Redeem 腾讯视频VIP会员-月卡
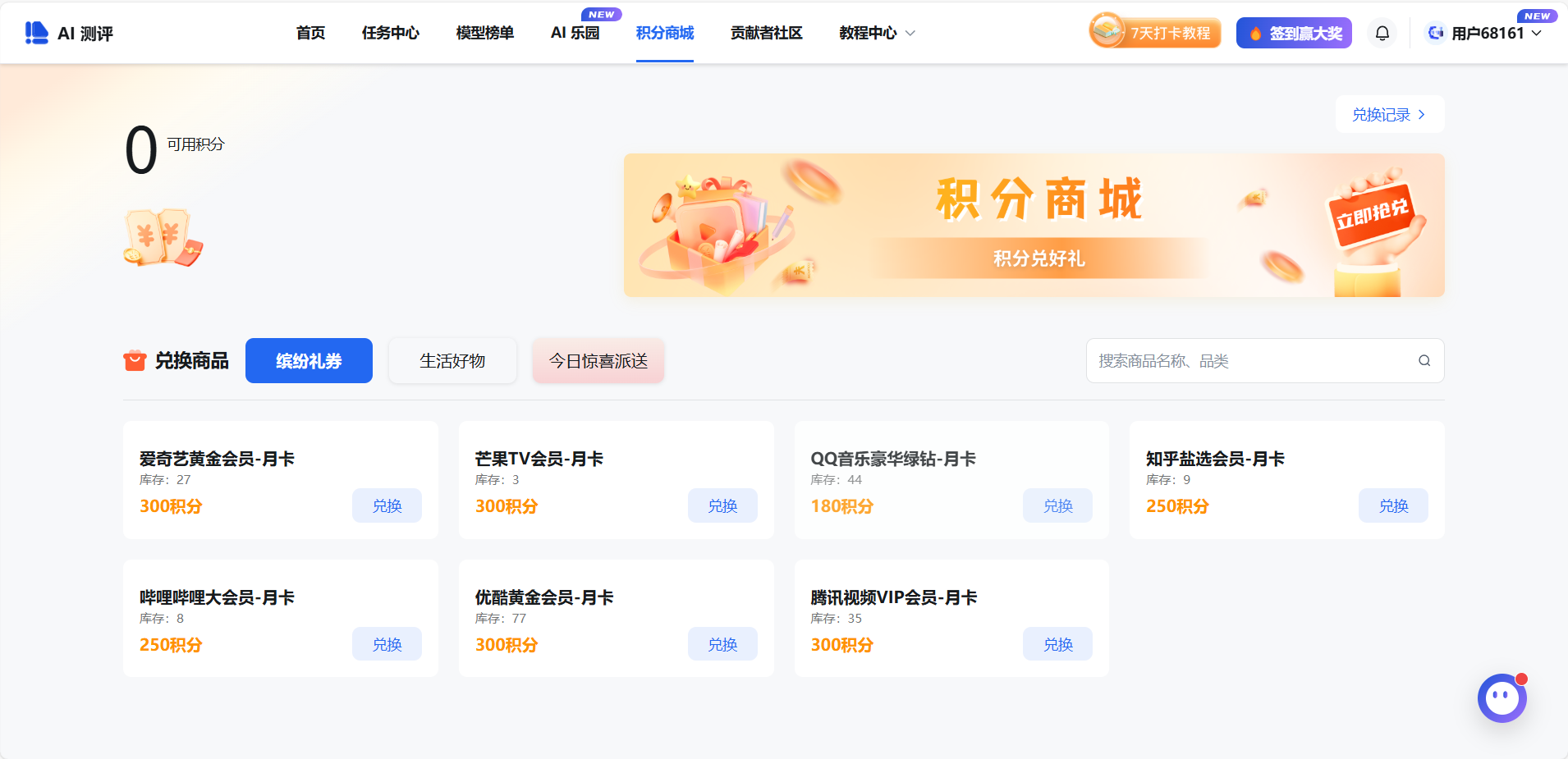 point(1057,644)
